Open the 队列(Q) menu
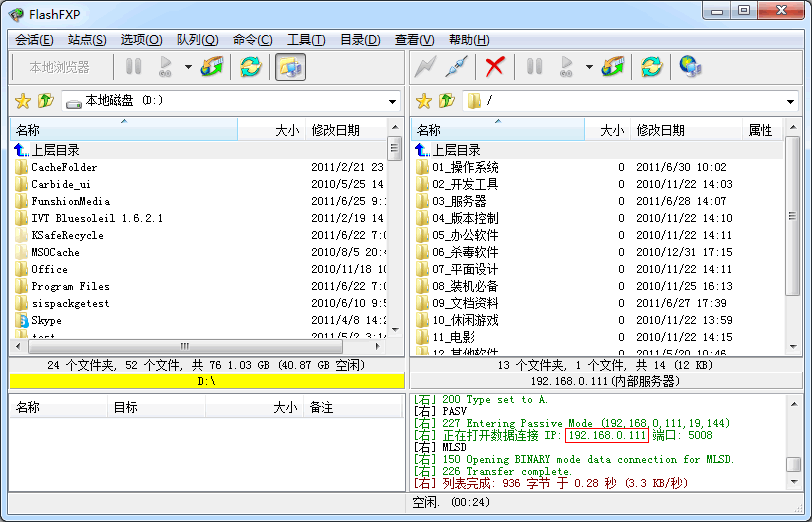 coord(197,40)
